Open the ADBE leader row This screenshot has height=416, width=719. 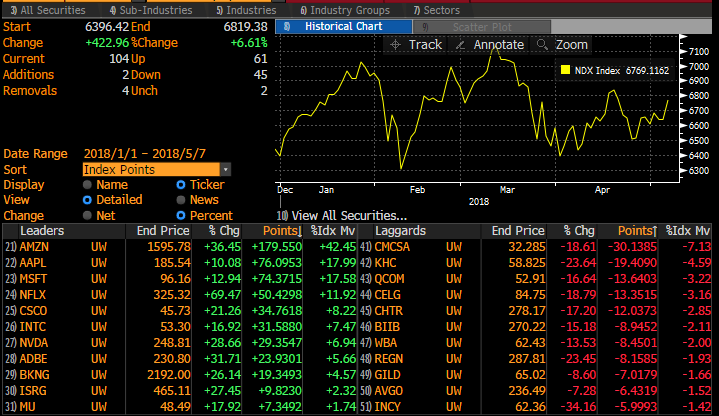click(180, 359)
